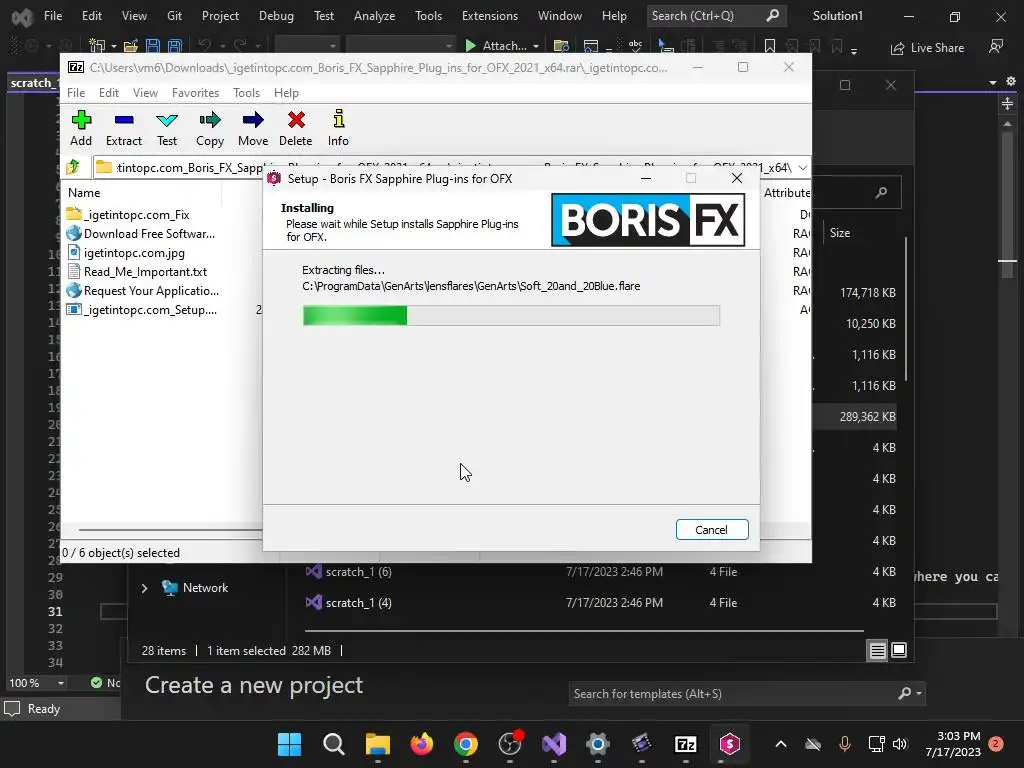Open template search options dropdown

pyautogui.click(x=919, y=694)
